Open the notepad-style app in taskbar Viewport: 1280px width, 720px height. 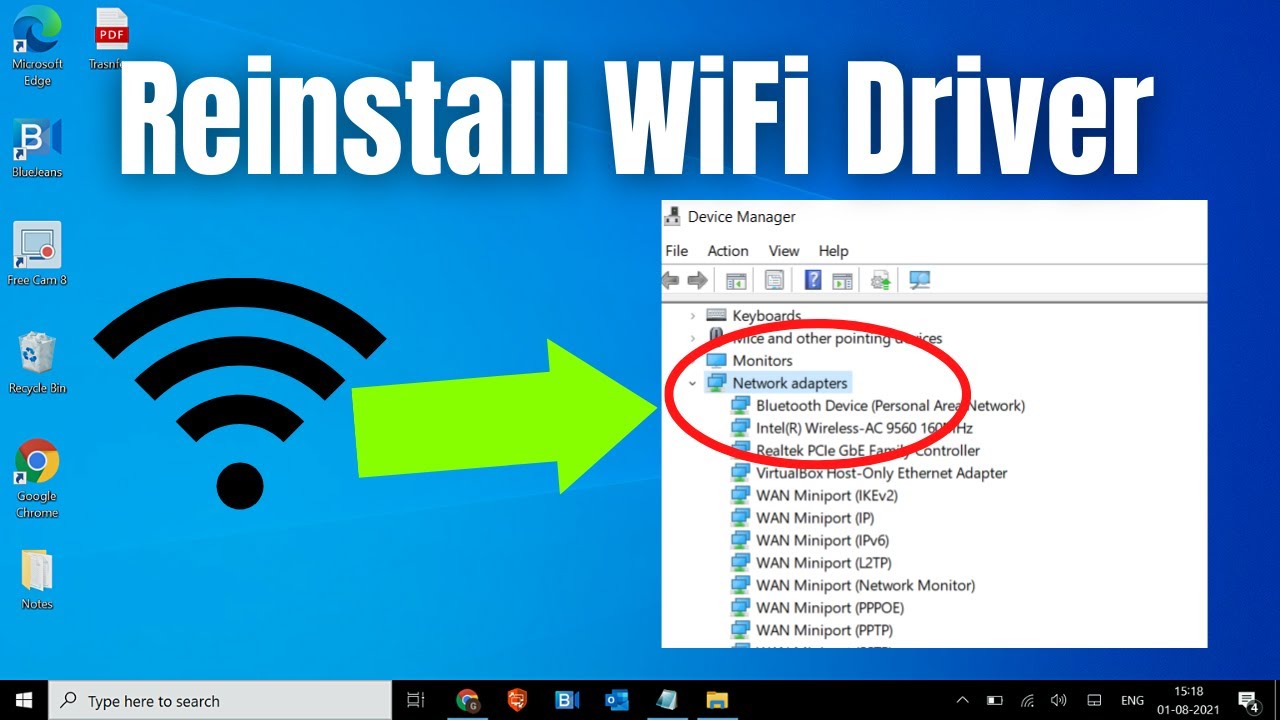click(x=667, y=700)
